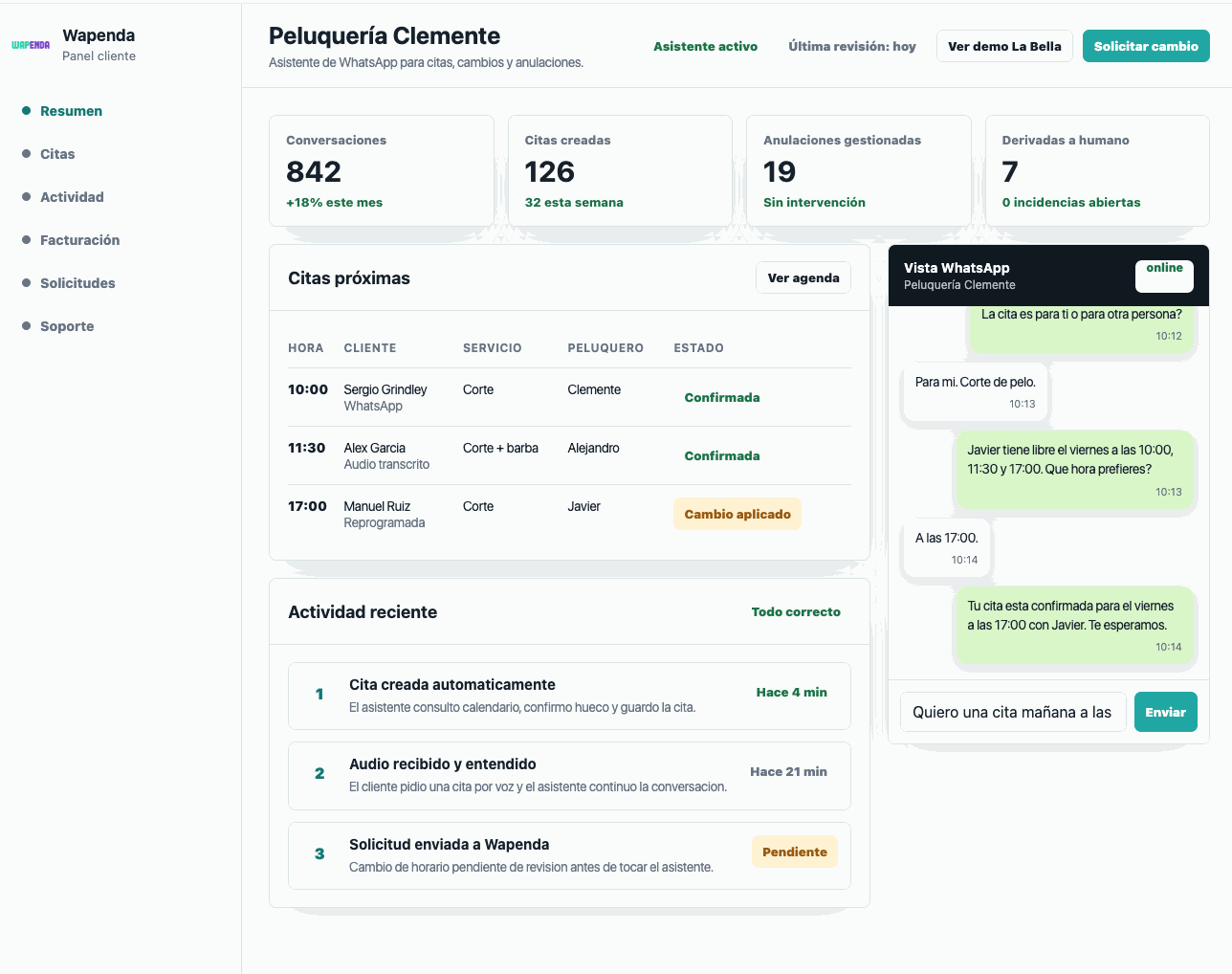Click the online status badge

1164,276
